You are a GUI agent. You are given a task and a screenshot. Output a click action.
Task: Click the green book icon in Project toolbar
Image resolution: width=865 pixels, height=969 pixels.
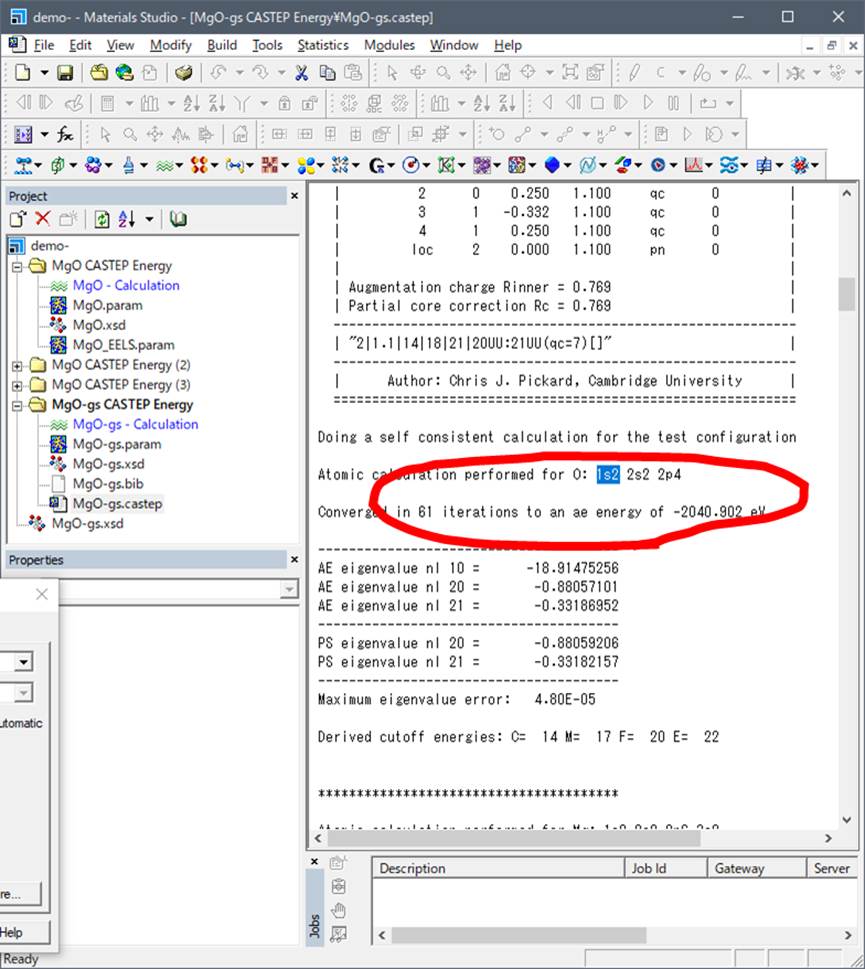pyautogui.click(x=179, y=219)
